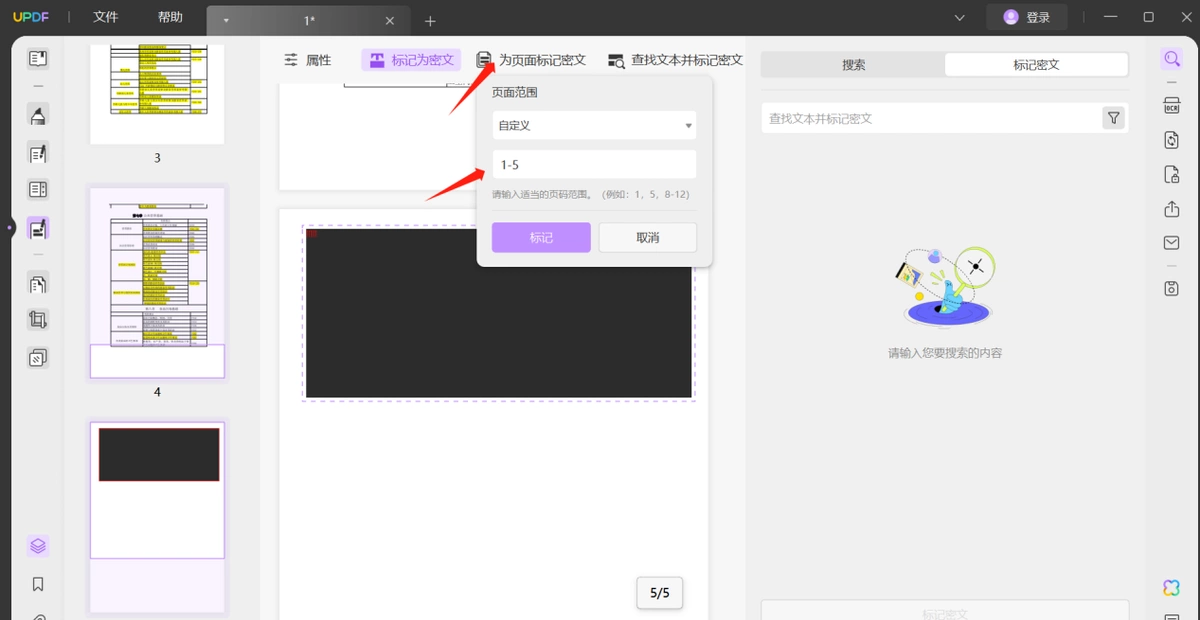1200x620 pixels.
Task: Open the 文件 menu
Action: [105, 17]
